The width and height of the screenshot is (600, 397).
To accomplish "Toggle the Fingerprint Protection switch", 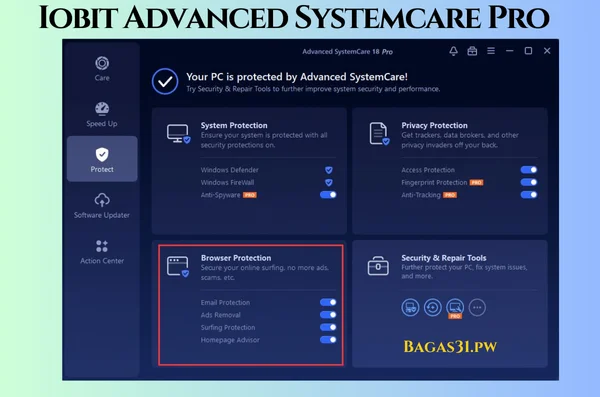I will [x=529, y=182].
